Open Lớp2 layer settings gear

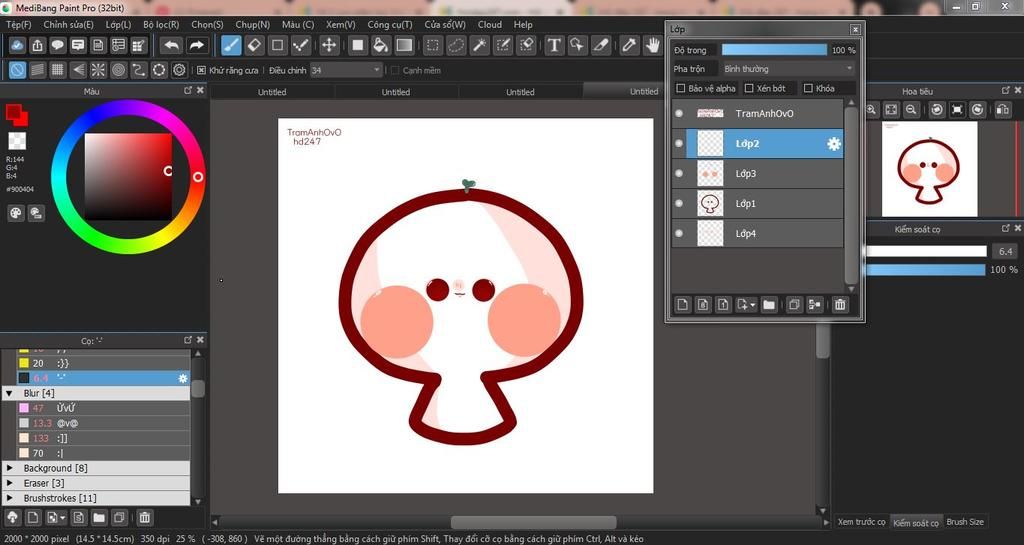[x=833, y=144]
